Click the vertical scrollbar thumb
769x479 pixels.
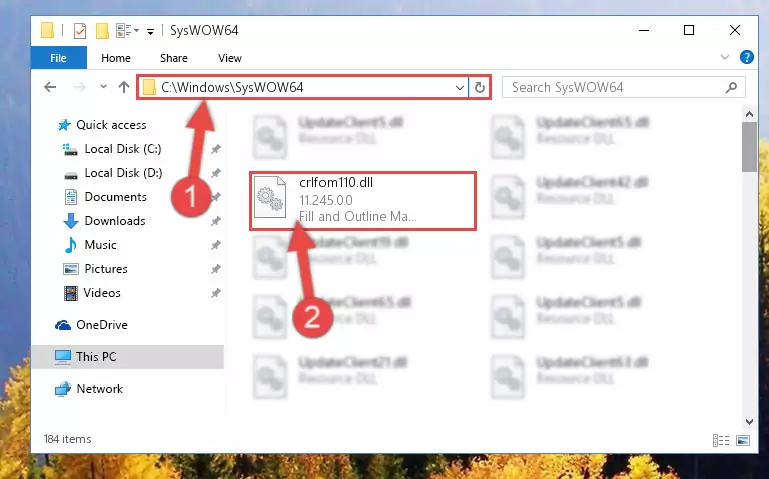click(x=749, y=147)
